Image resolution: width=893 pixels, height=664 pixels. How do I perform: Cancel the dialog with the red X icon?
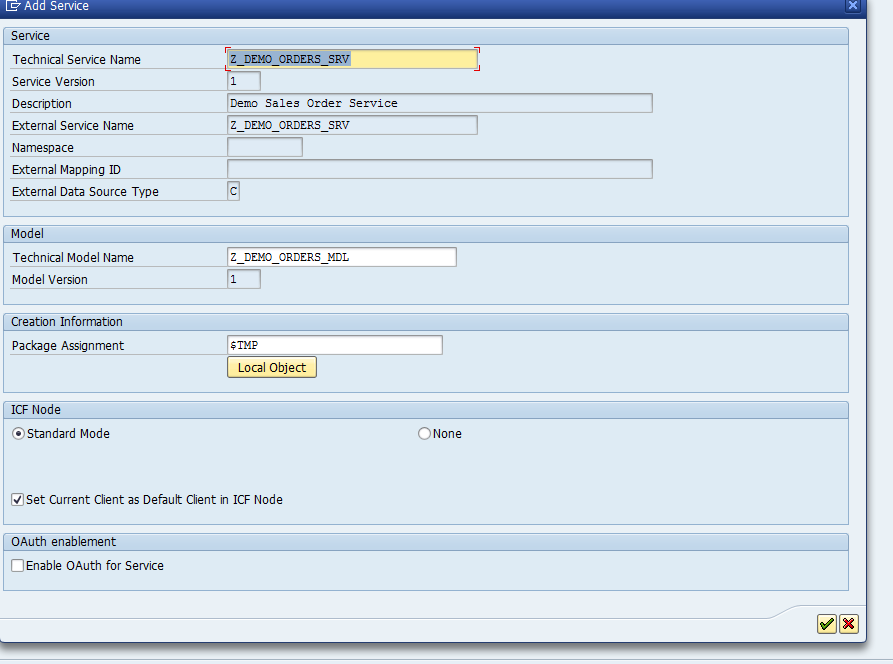848,623
